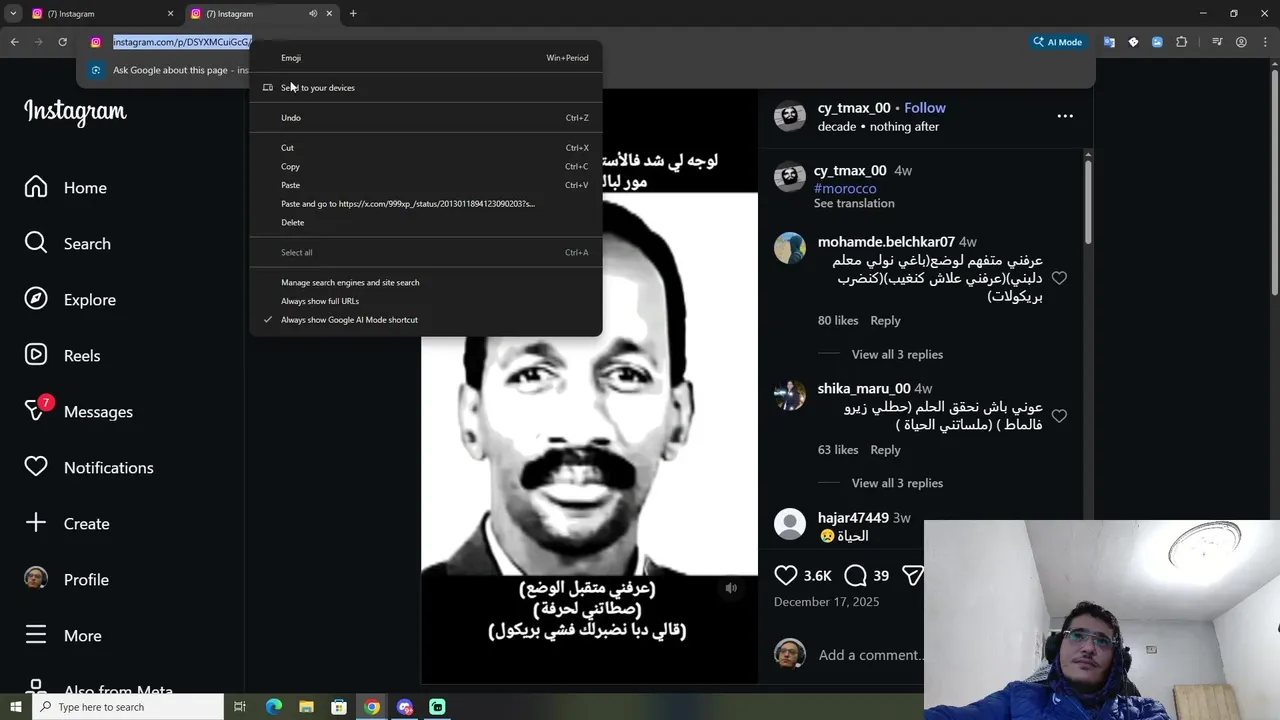The height and width of the screenshot is (720, 1280).
Task: Open Reels from sidebar
Action: click(x=62, y=356)
